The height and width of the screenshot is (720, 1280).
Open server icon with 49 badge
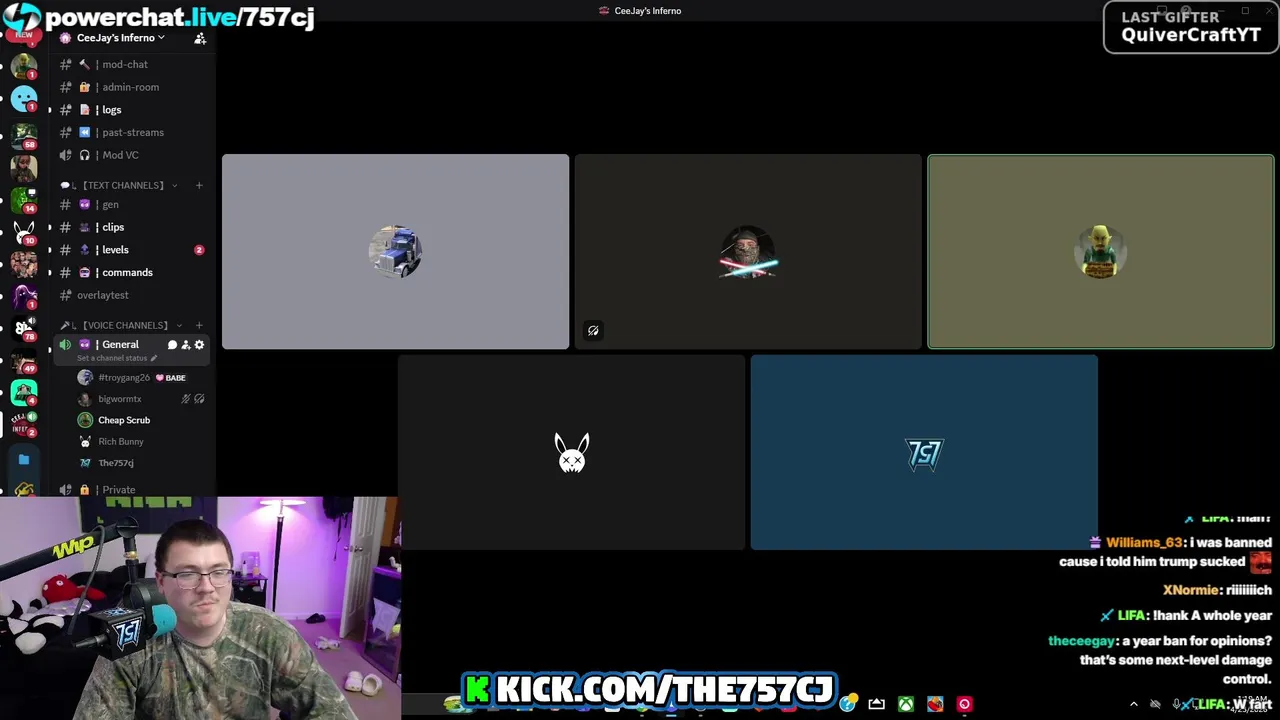pos(24,359)
